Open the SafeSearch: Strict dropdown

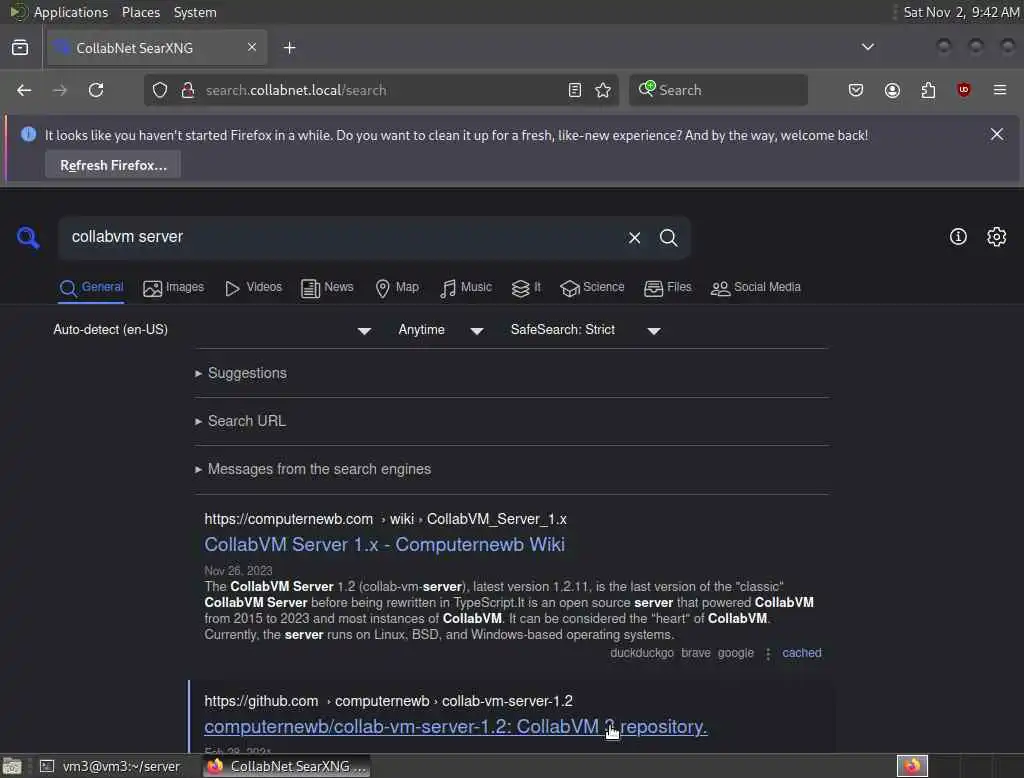(x=586, y=330)
